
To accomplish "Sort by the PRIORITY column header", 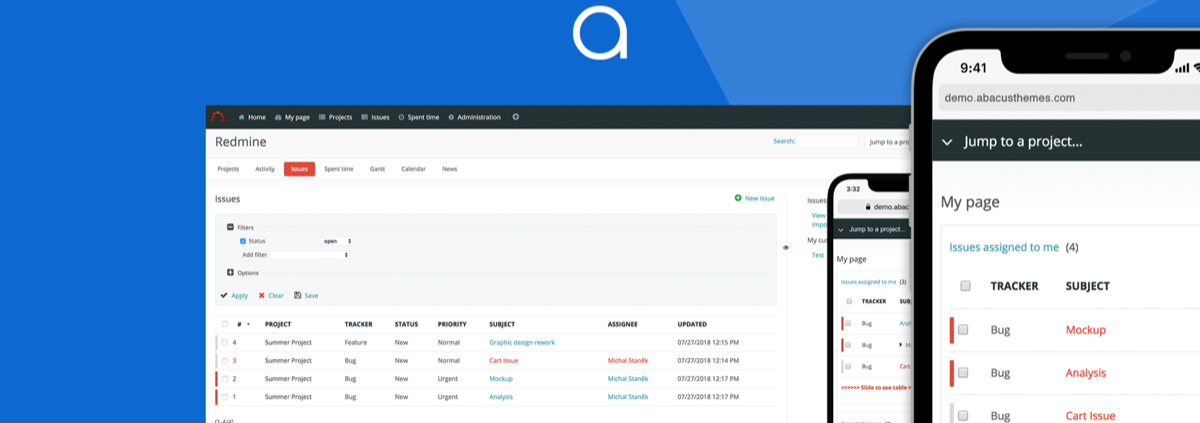I will click(452, 324).
